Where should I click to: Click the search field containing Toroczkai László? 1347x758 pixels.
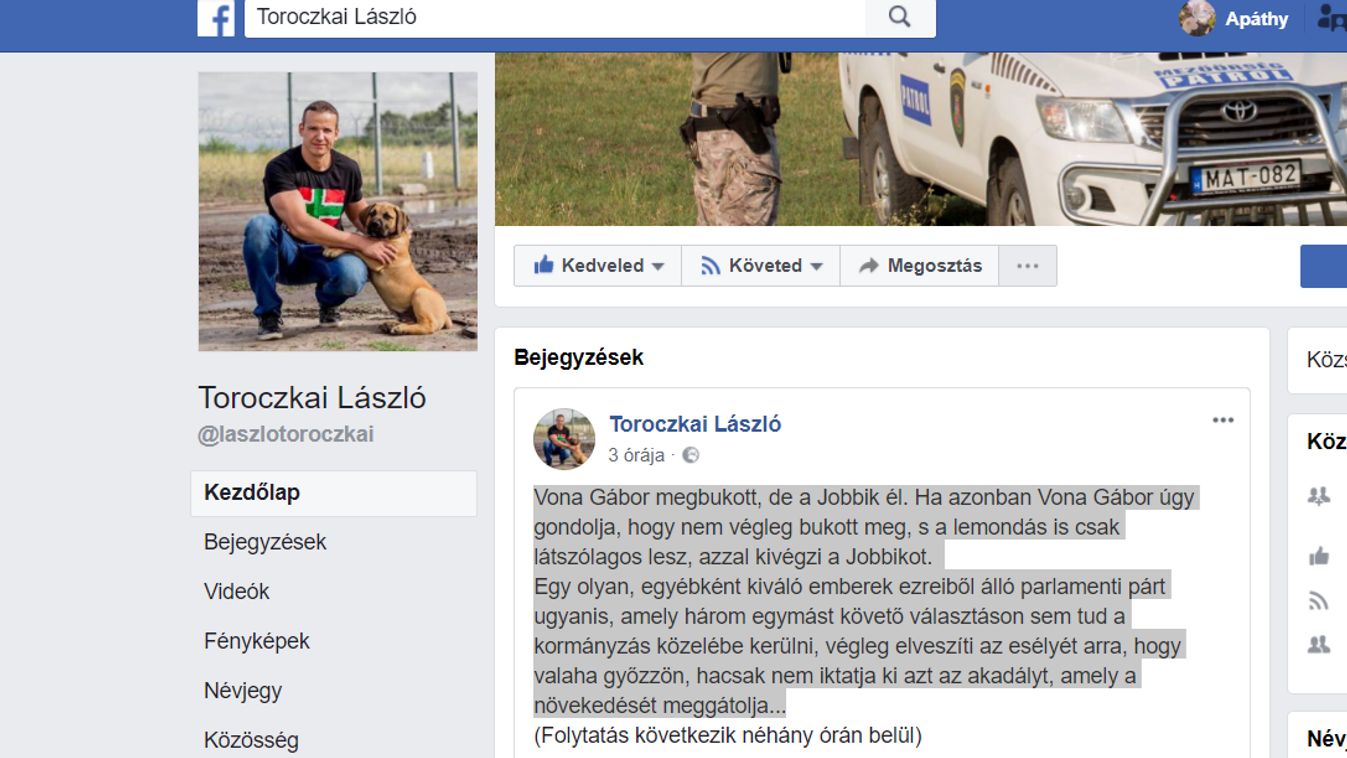[555, 17]
